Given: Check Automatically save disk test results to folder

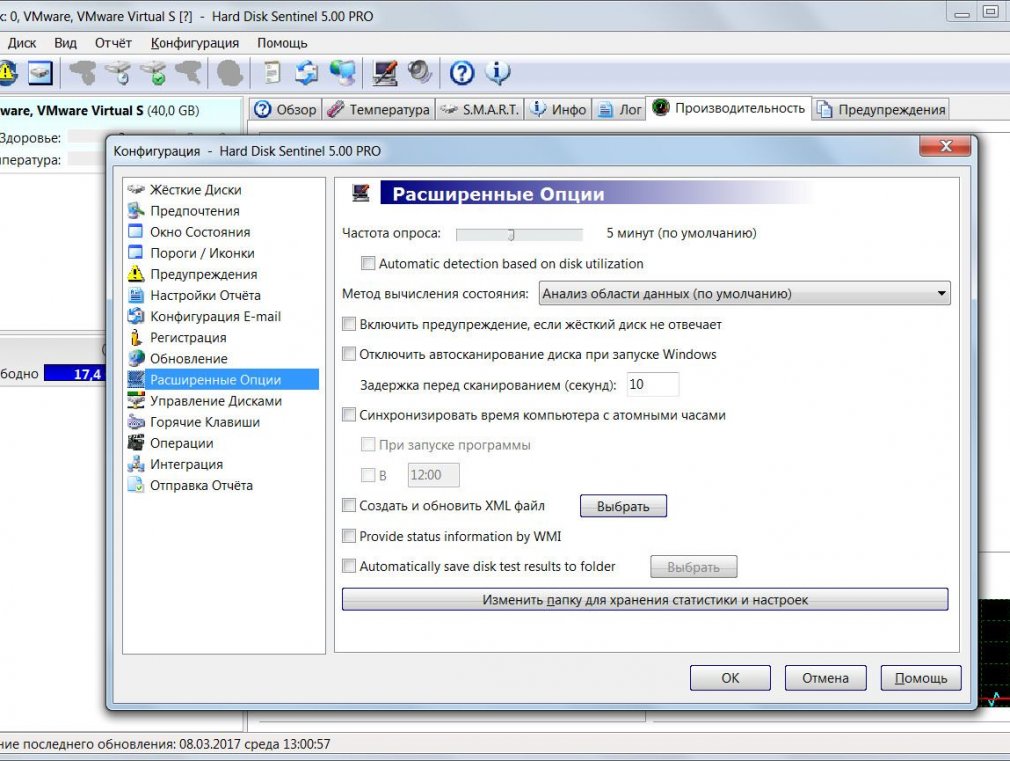Looking at the screenshot, I should [348, 566].
